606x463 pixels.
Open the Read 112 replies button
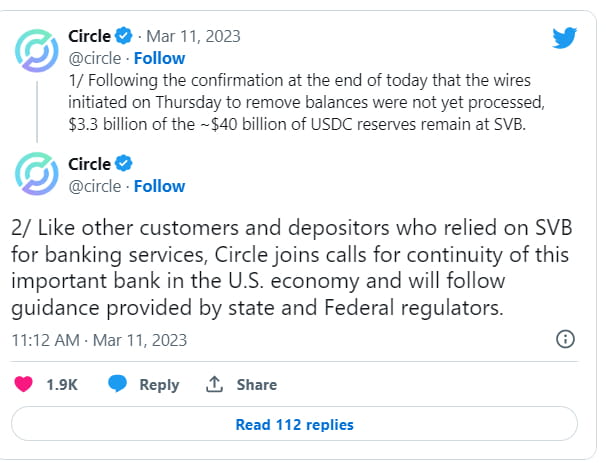pos(294,424)
